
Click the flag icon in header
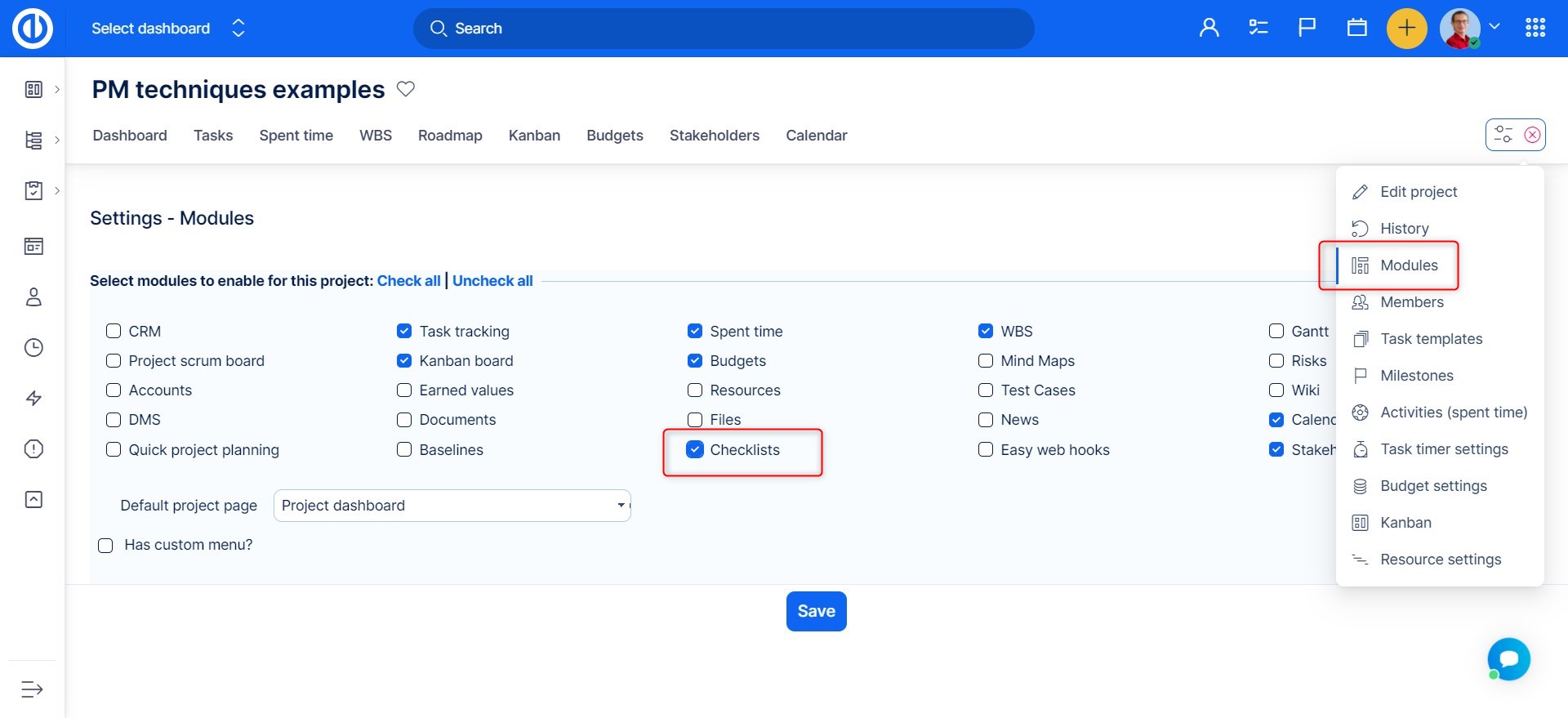[x=1307, y=29]
